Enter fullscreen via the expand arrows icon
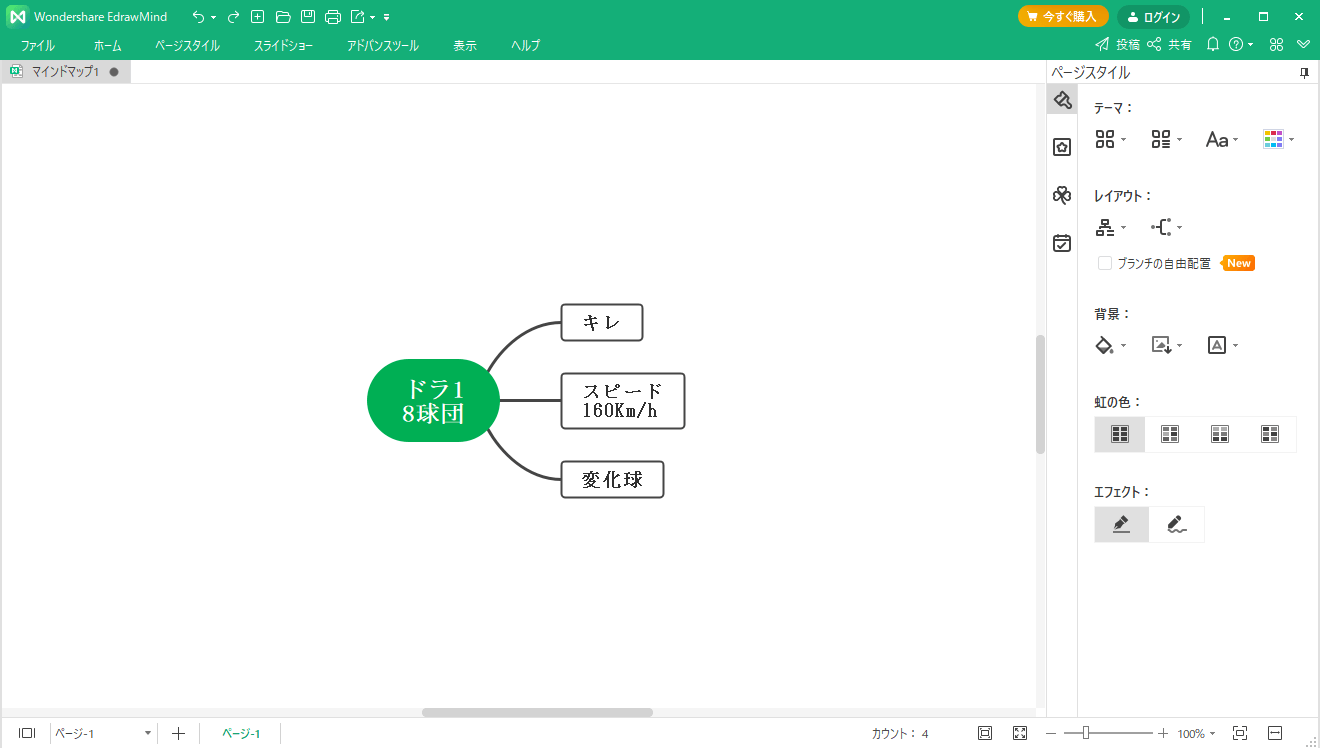Screen dimensions: 1320x748 point(1020,733)
